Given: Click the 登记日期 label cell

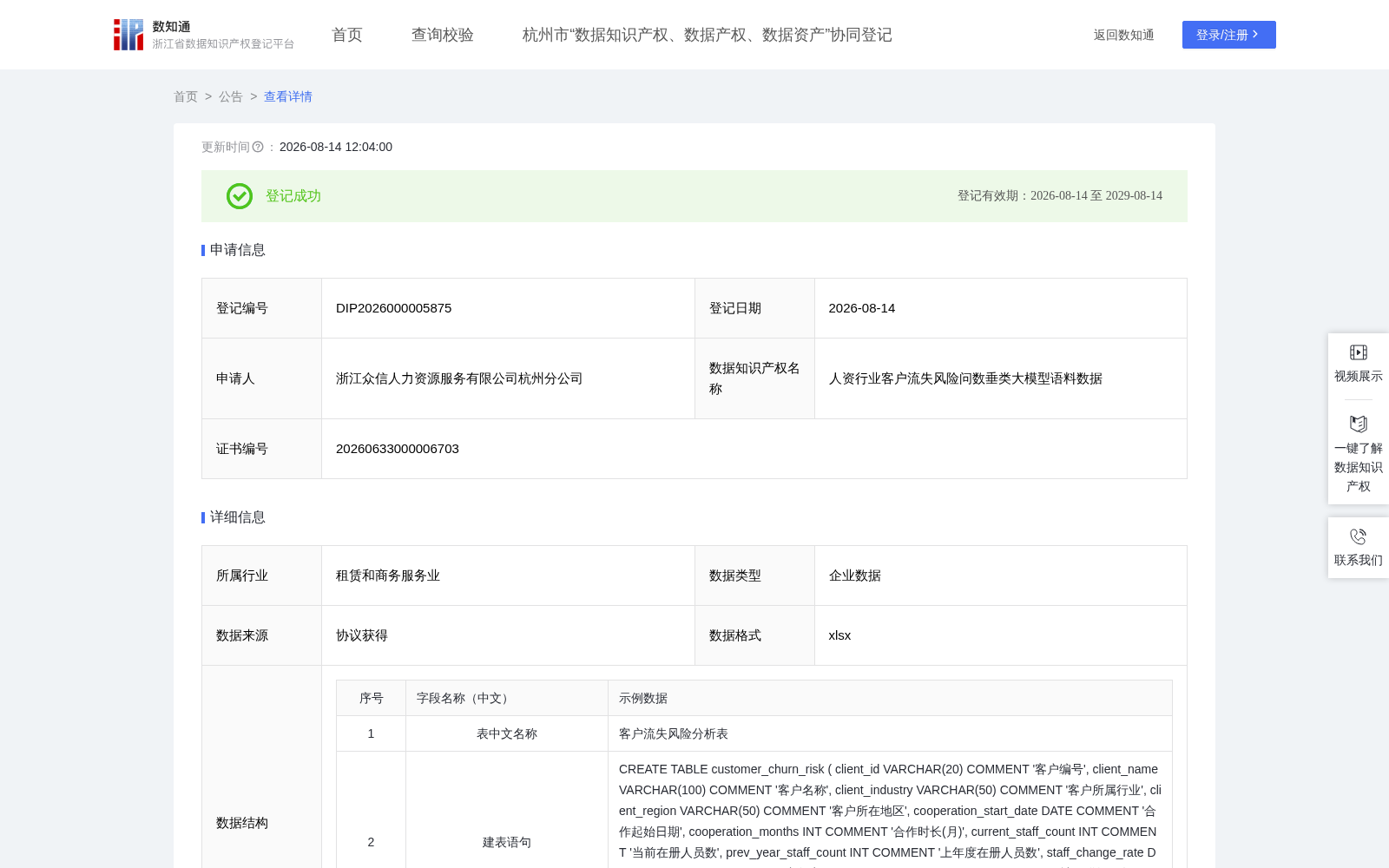Looking at the screenshot, I should (x=754, y=308).
